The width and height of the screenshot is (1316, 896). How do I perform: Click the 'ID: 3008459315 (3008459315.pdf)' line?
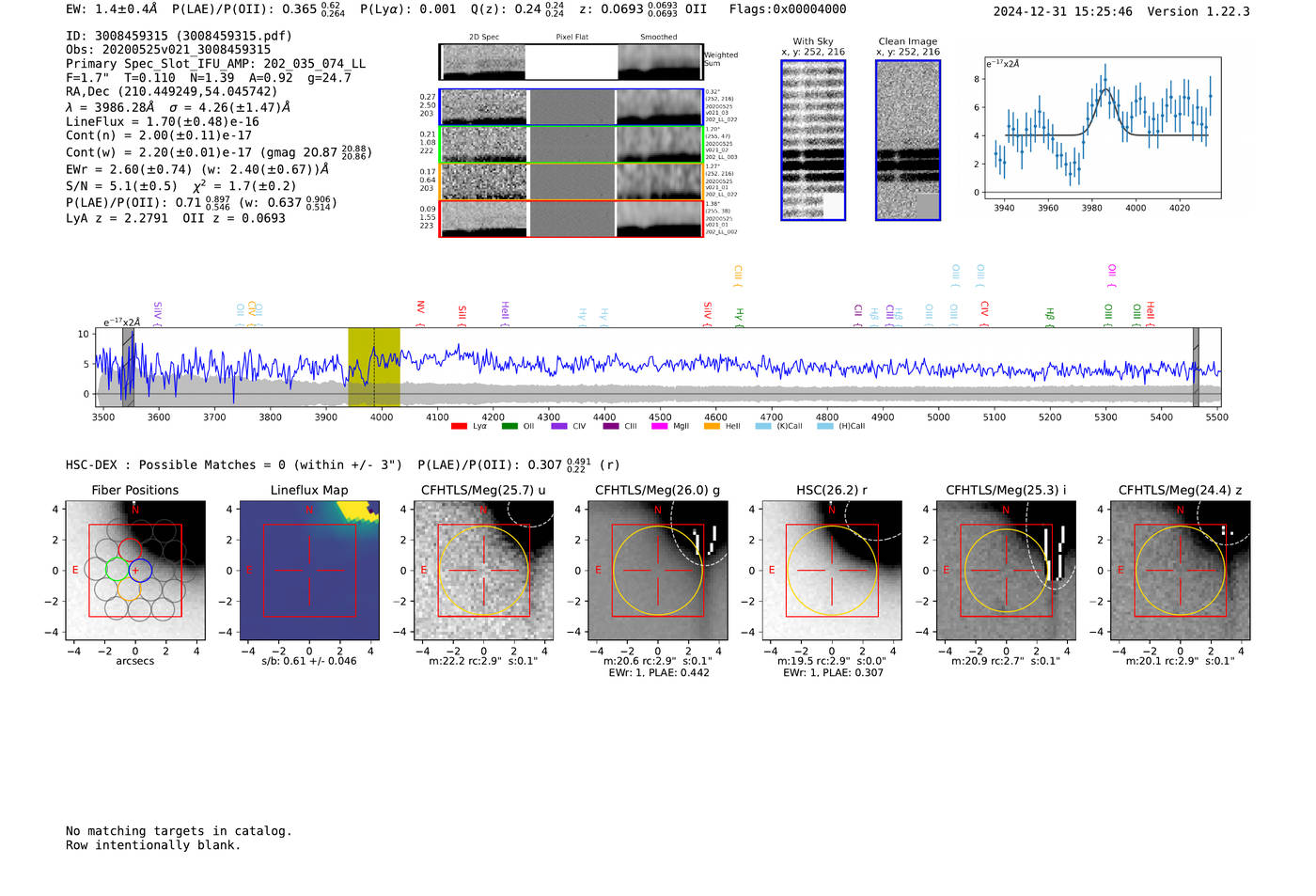[x=179, y=36]
